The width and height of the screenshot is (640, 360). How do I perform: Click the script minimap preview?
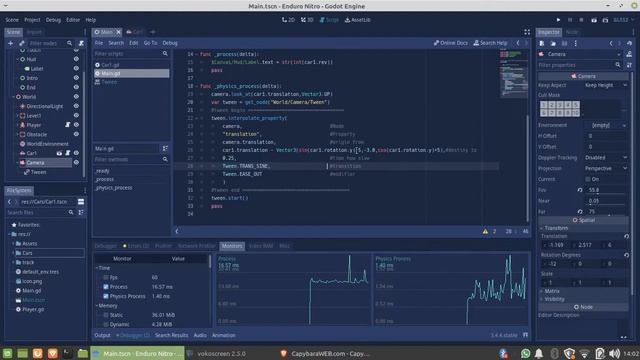tap(513, 73)
